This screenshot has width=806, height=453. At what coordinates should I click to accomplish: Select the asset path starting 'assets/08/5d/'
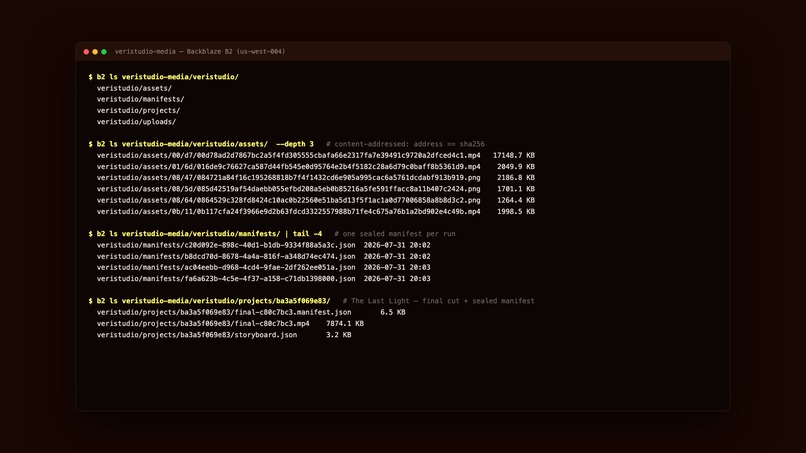pyautogui.click(x=288, y=189)
